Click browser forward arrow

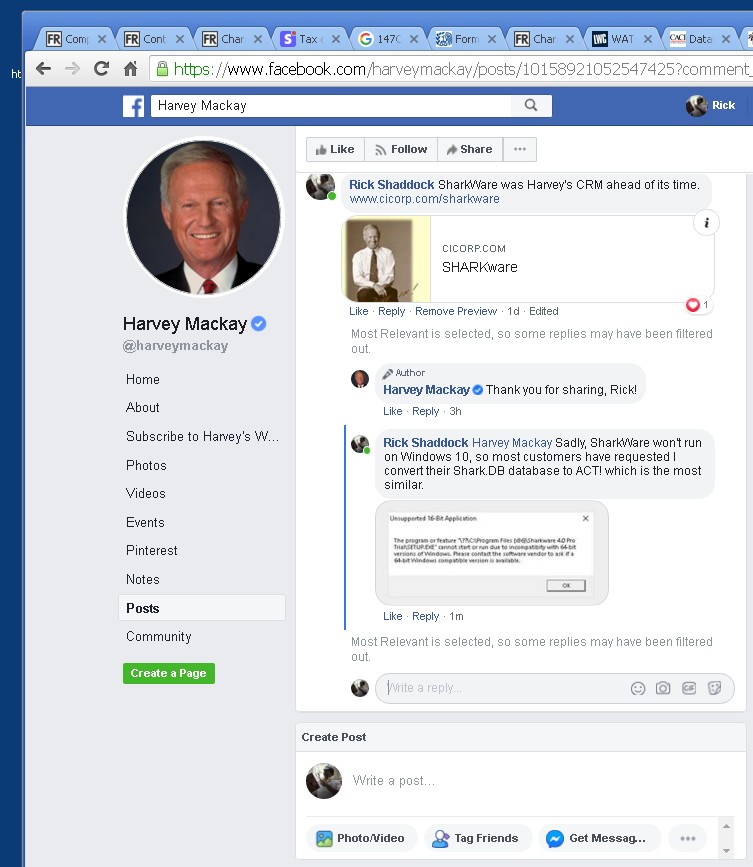coord(72,69)
